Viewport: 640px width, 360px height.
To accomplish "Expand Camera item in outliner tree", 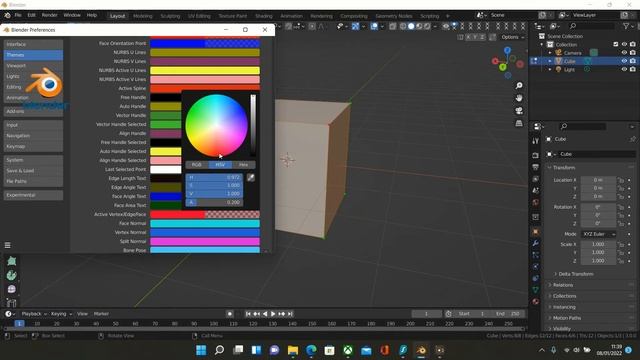I will coord(550,53).
